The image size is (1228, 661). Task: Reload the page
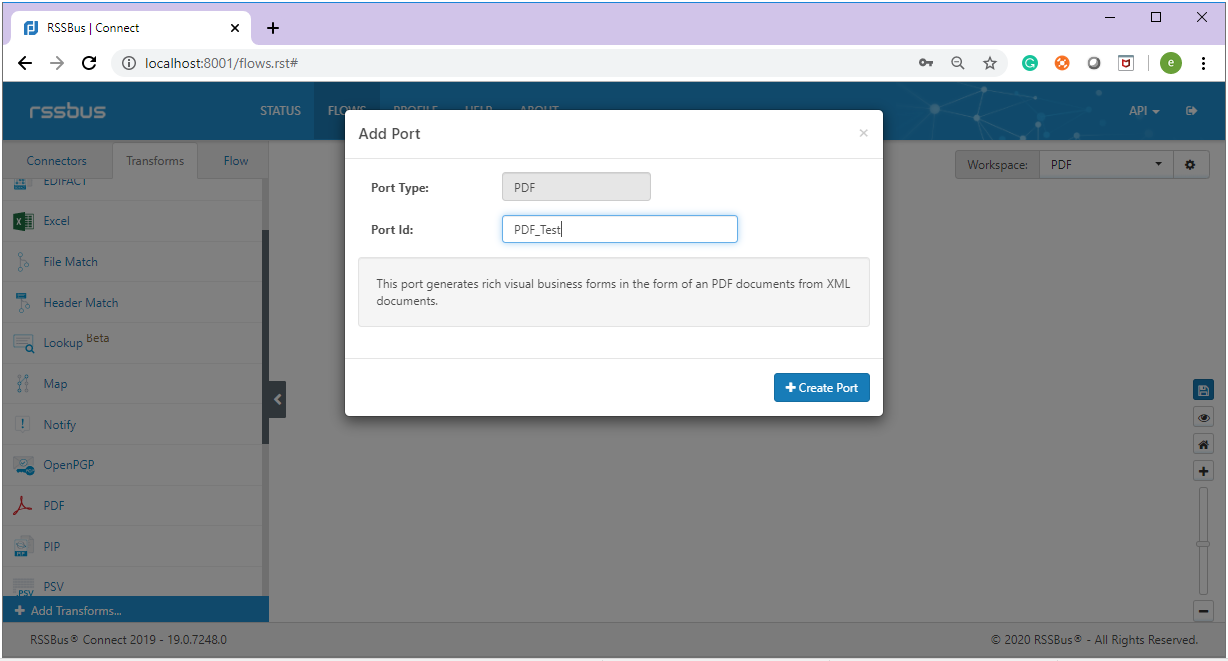(89, 63)
